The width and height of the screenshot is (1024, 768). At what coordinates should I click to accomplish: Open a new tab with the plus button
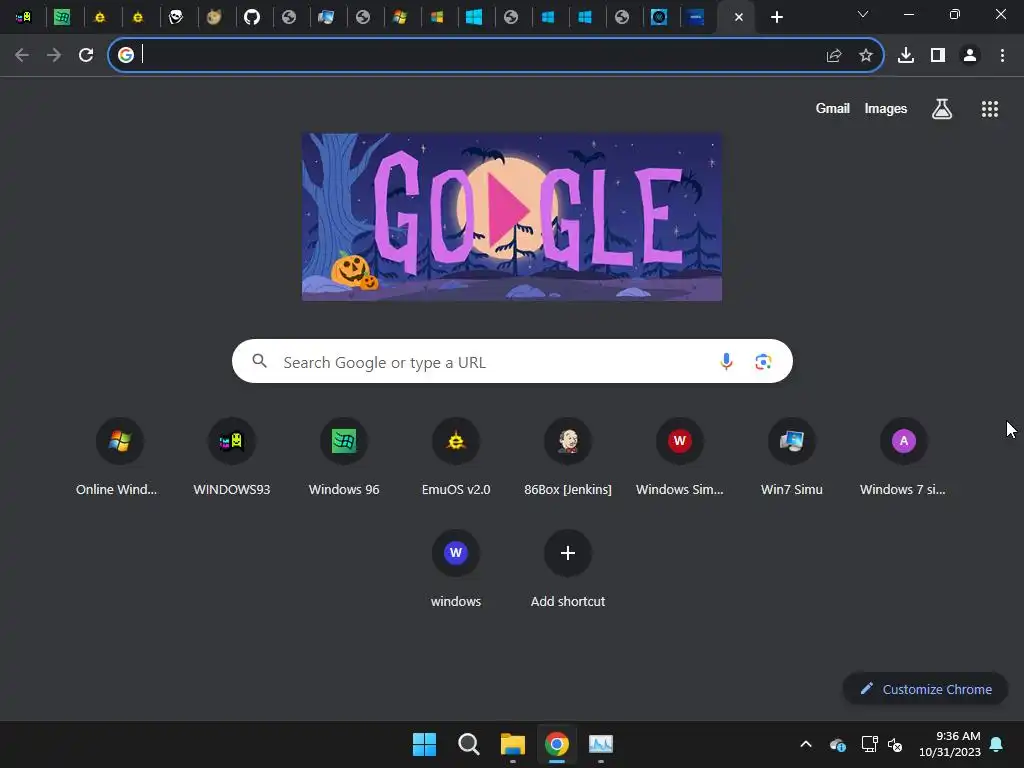point(776,17)
